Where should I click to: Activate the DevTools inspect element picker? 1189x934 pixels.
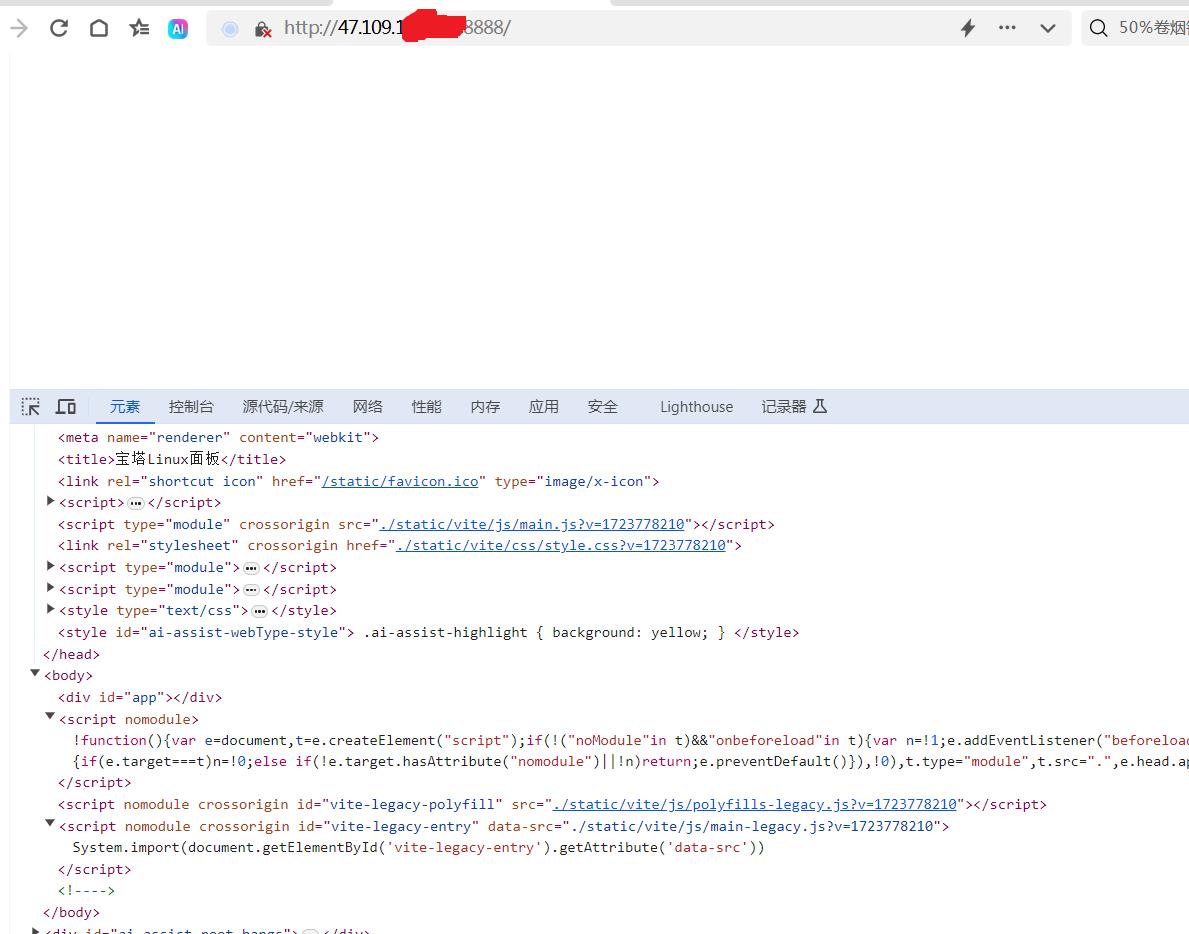click(x=30, y=407)
